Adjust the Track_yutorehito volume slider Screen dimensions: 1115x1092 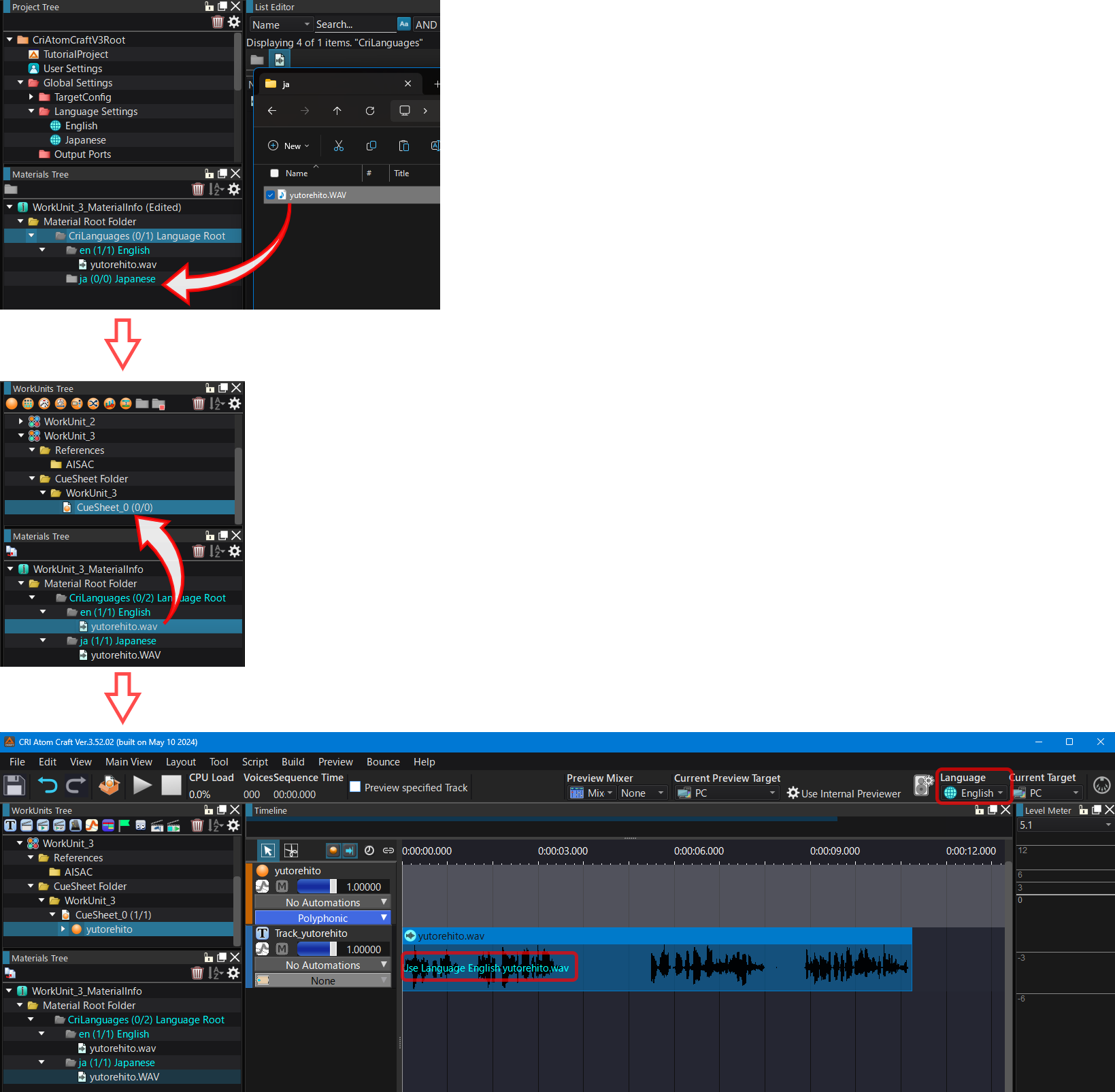click(317, 949)
